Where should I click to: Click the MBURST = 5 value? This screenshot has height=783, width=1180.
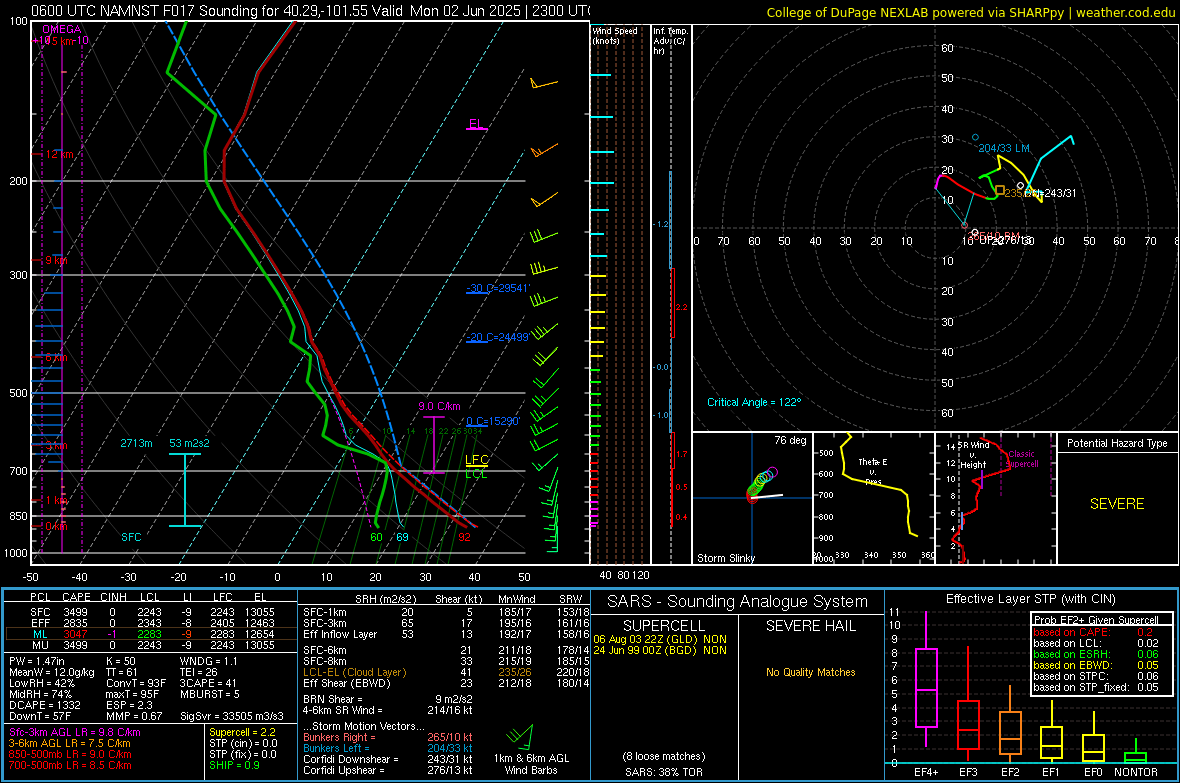point(209,694)
